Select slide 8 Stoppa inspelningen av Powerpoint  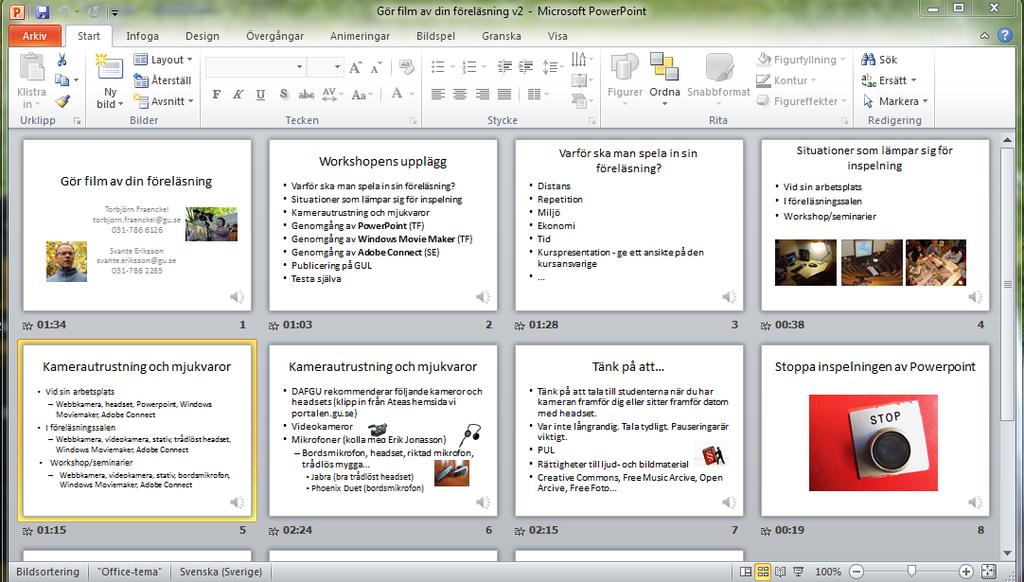(875, 430)
